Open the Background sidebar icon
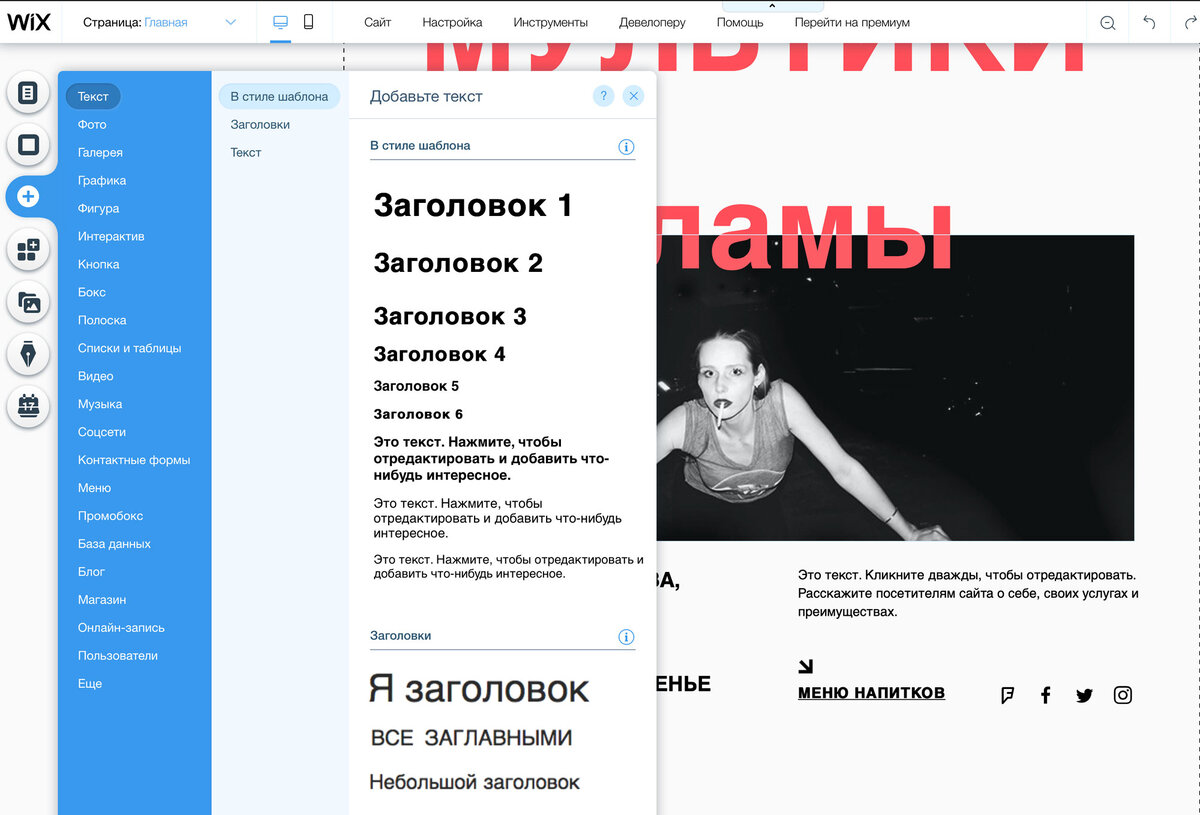The image size is (1200, 815). pos(28,145)
